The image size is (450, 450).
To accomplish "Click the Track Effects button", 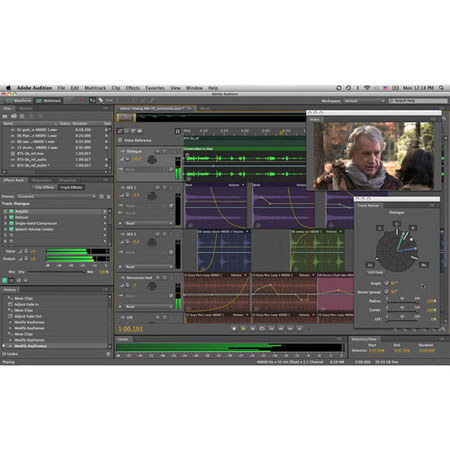I will coord(71,187).
